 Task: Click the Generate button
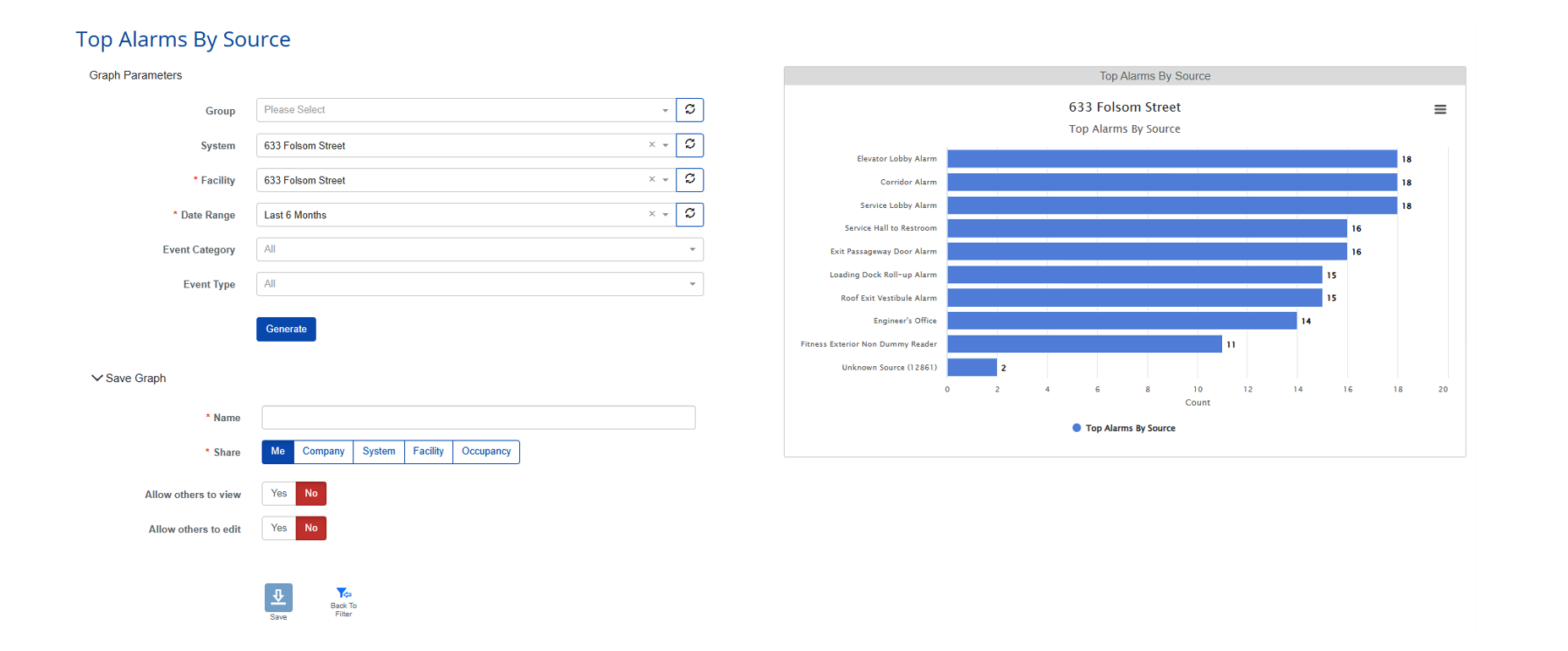pos(286,329)
